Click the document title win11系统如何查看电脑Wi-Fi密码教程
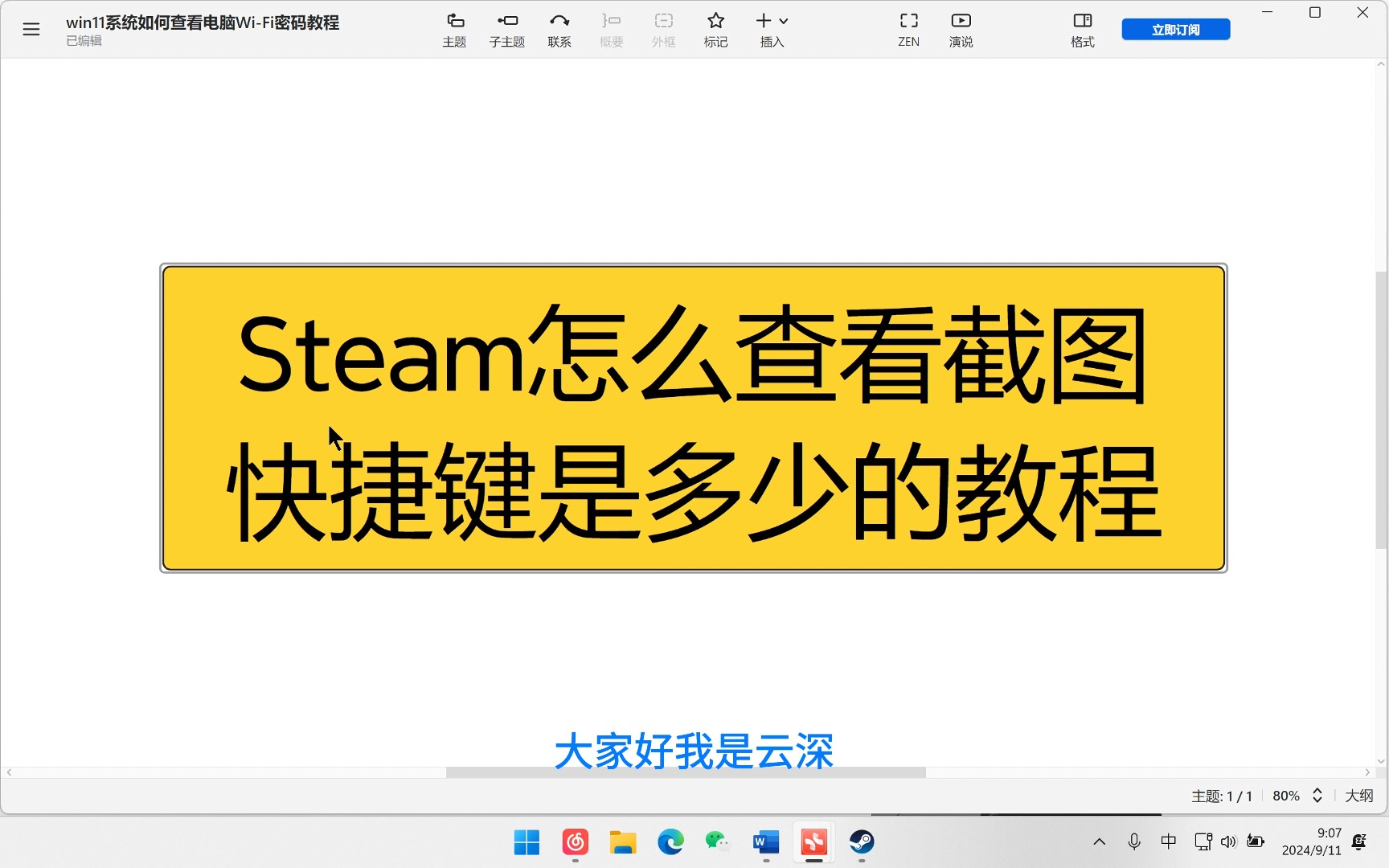 tap(203, 23)
